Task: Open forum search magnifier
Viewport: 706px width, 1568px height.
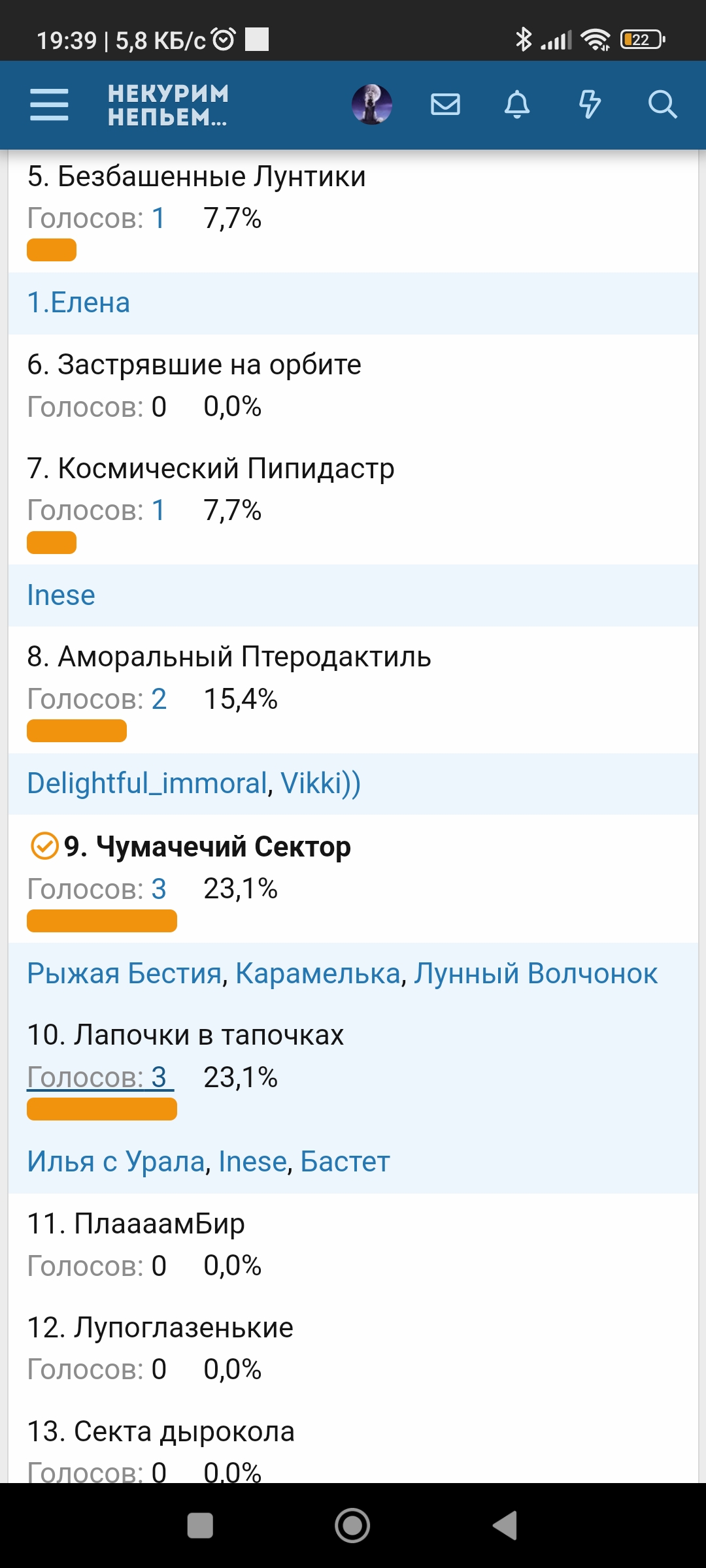Action: pos(662,105)
